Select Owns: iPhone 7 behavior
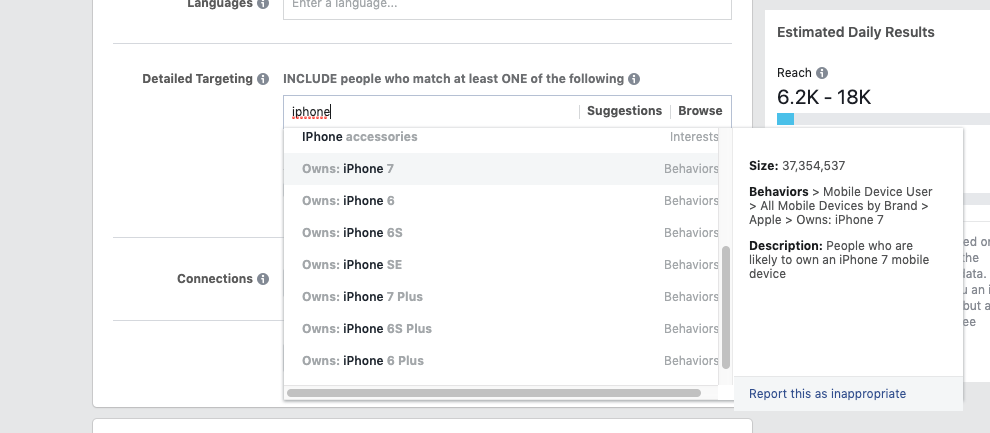This screenshot has width=990, height=433. click(x=501, y=169)
